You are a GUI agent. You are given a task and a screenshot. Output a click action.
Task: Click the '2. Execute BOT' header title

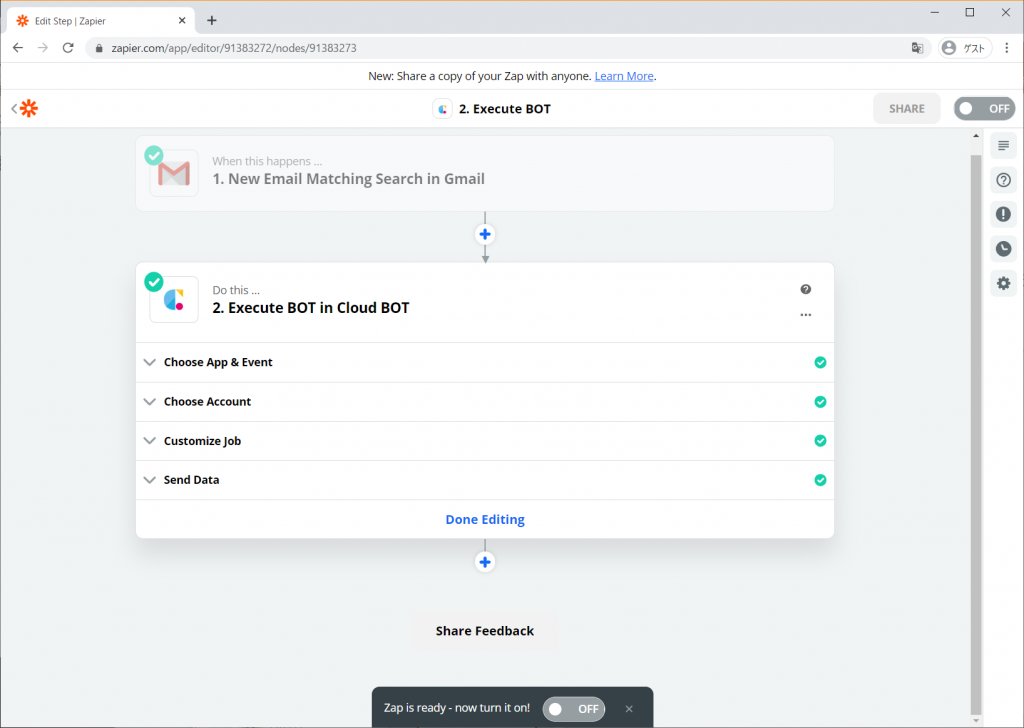[x=505, y=109]
